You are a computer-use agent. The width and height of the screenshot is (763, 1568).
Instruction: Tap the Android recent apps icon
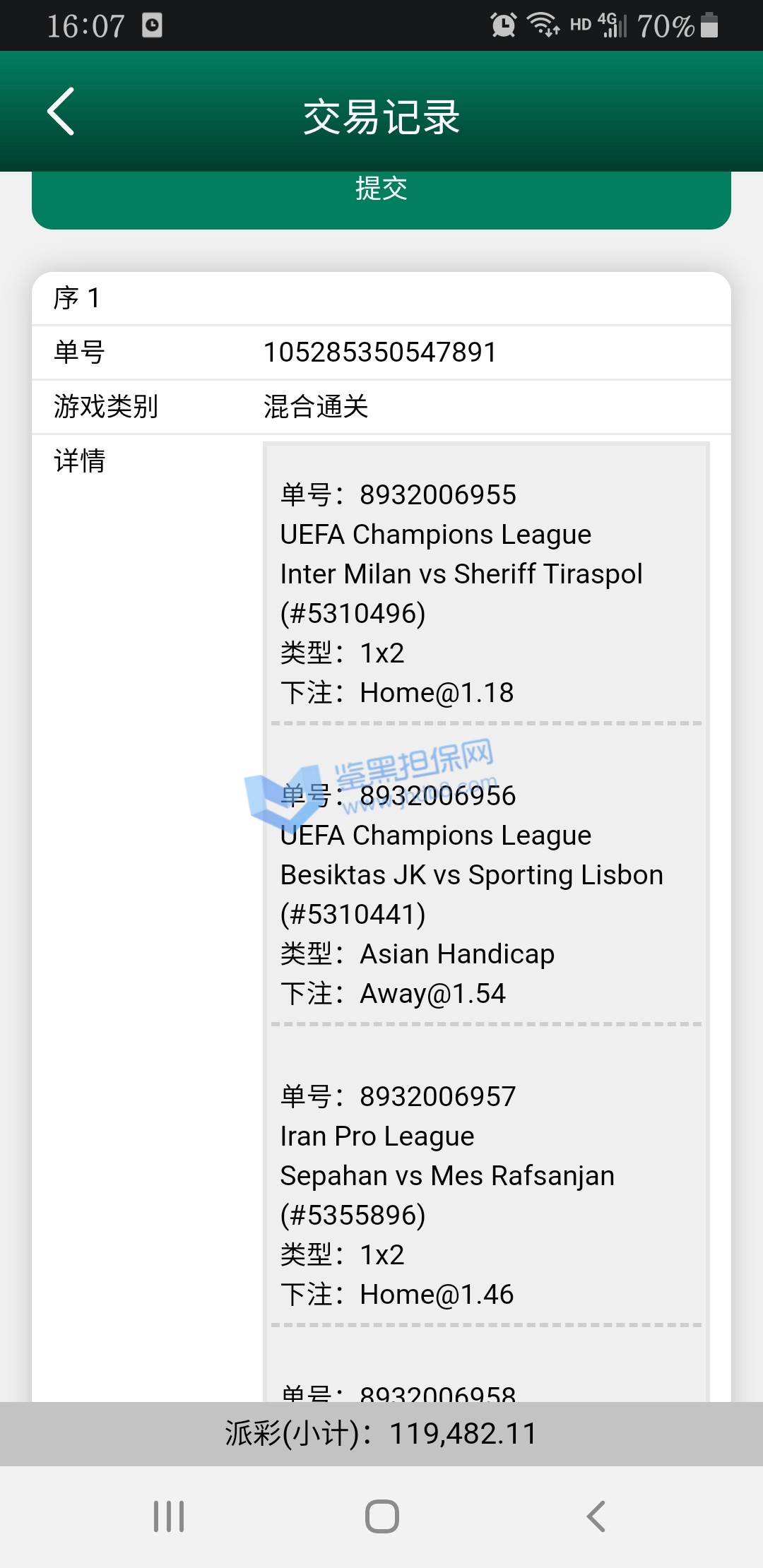[169, 1516]
